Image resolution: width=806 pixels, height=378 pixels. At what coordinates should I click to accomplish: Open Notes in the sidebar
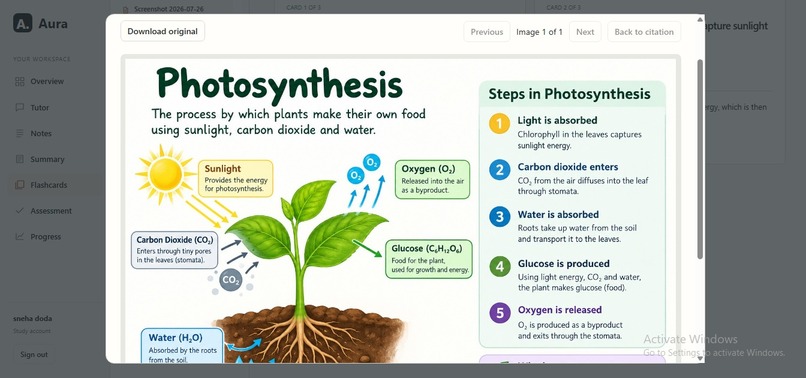pyautogui.click(x=41, y=133)
